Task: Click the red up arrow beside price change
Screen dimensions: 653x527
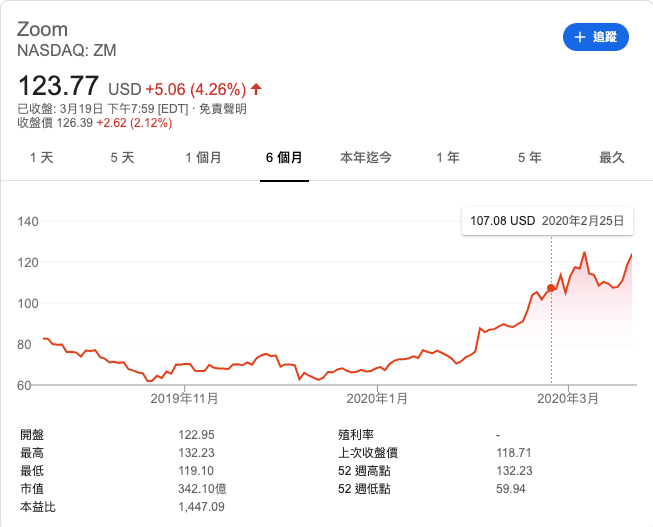Action: tap(257, 88)
